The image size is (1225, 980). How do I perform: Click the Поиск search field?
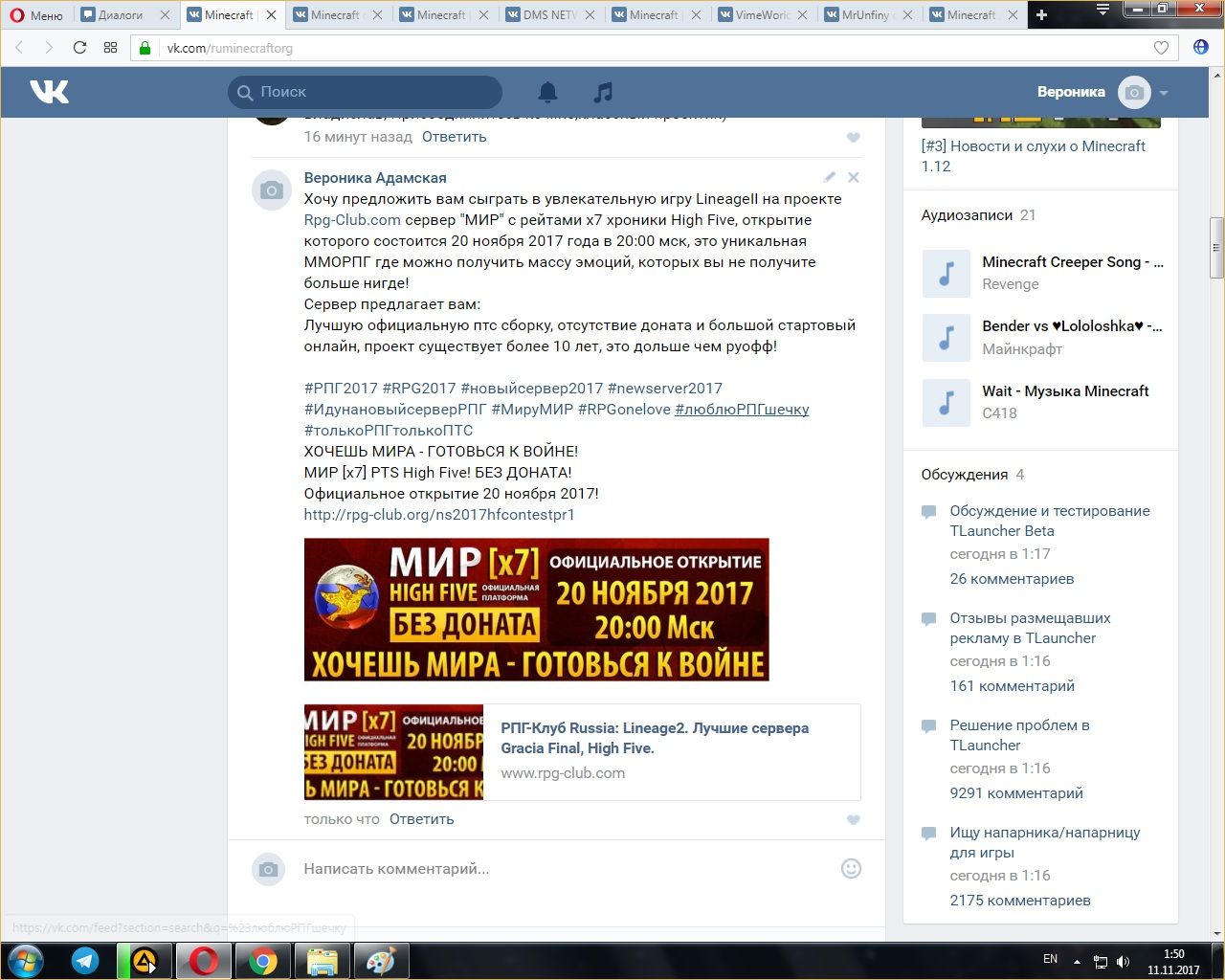pos(365,92)
